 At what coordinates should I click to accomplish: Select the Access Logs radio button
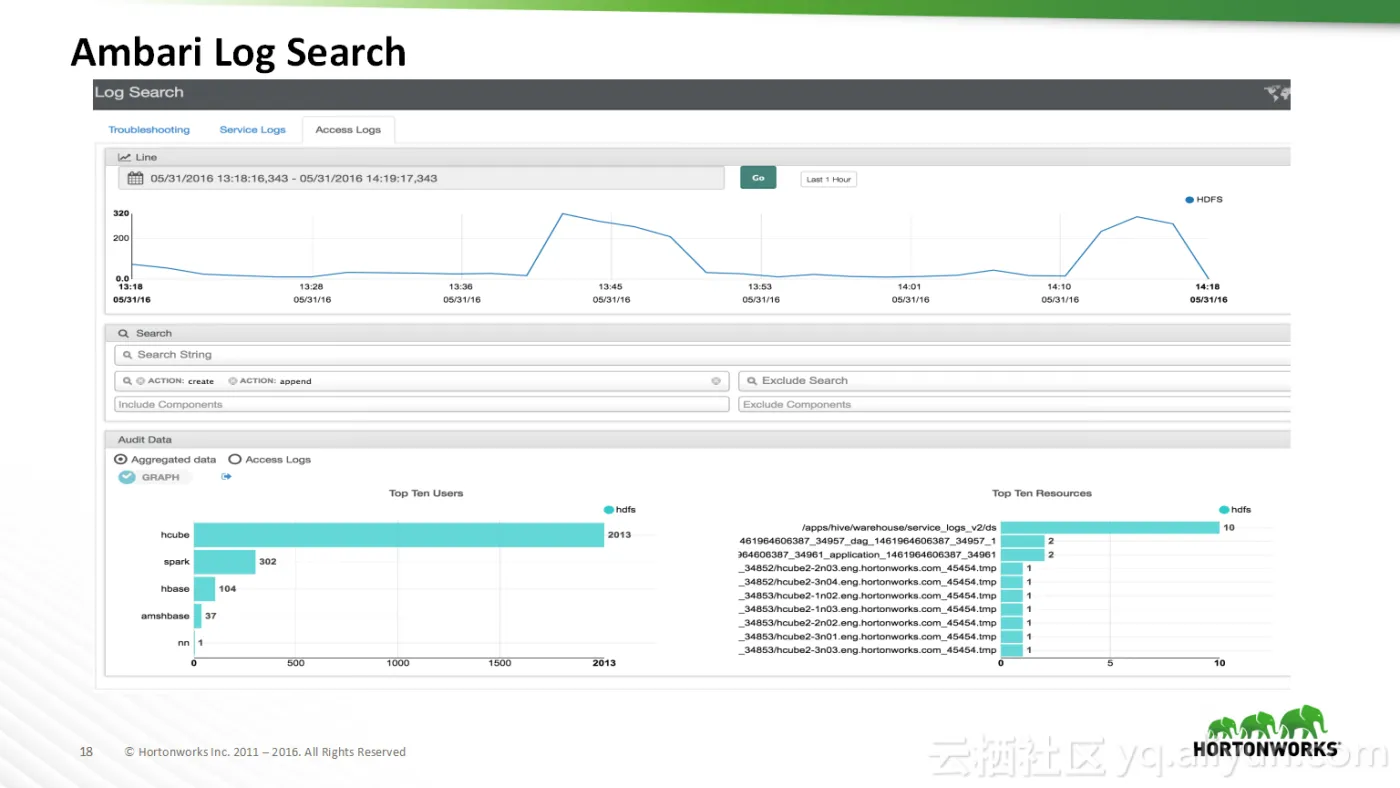pyautogui.click(x=235, y=459)
